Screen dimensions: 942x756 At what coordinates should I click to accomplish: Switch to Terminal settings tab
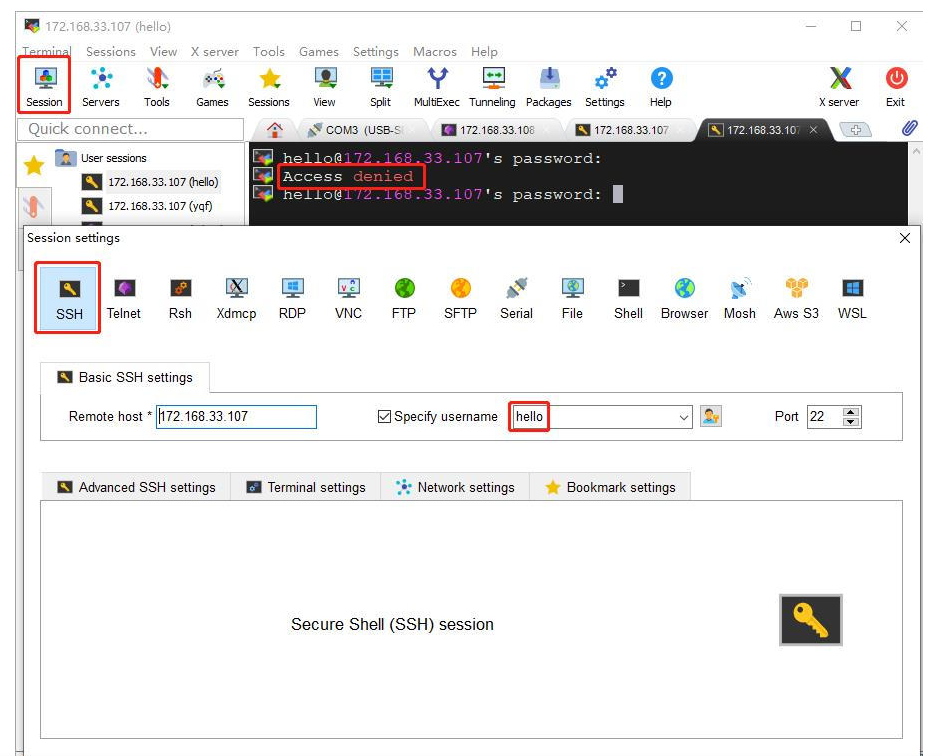coord(306,487)
